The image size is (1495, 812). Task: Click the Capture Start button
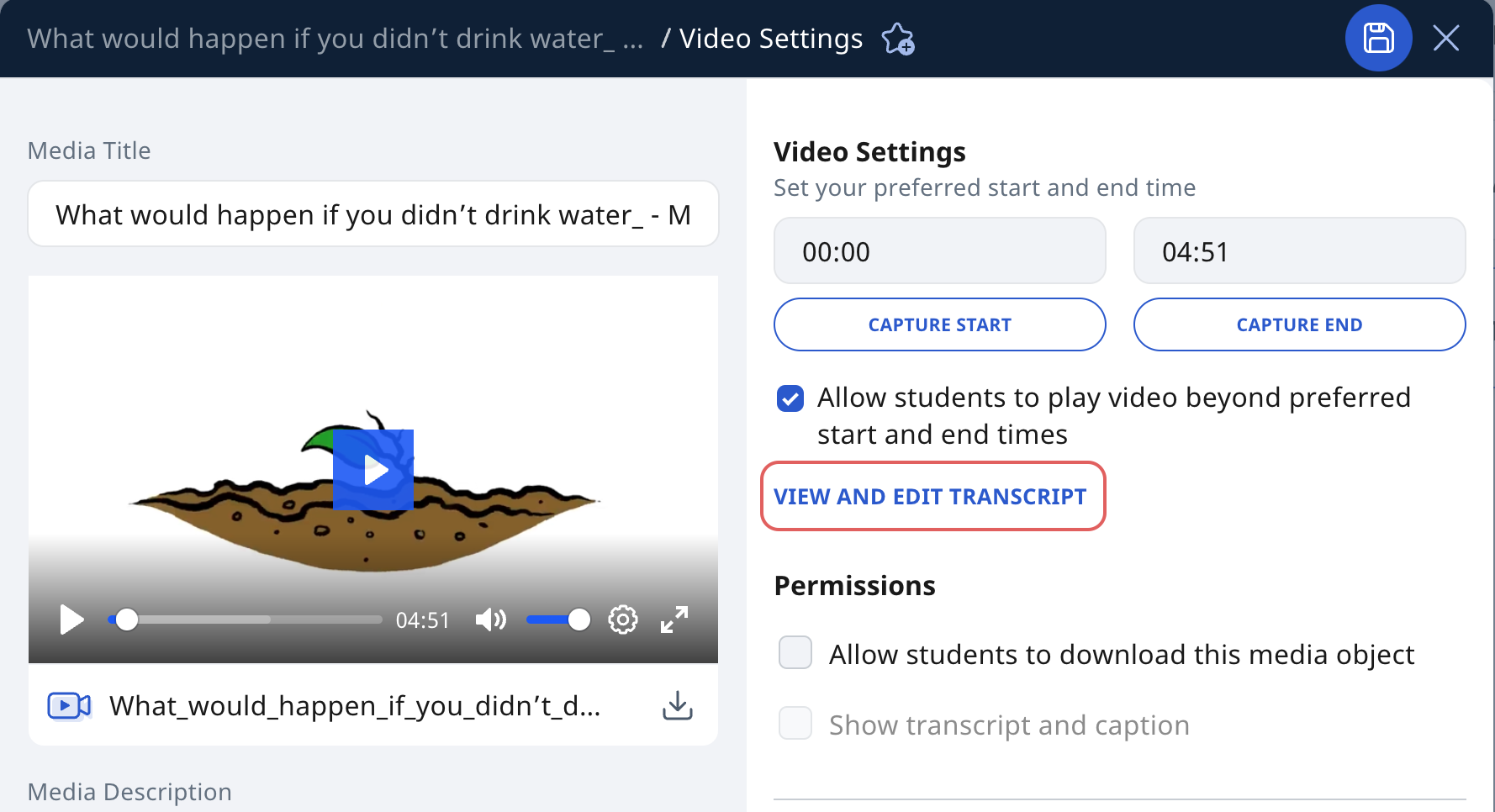[x=940, y=324]
